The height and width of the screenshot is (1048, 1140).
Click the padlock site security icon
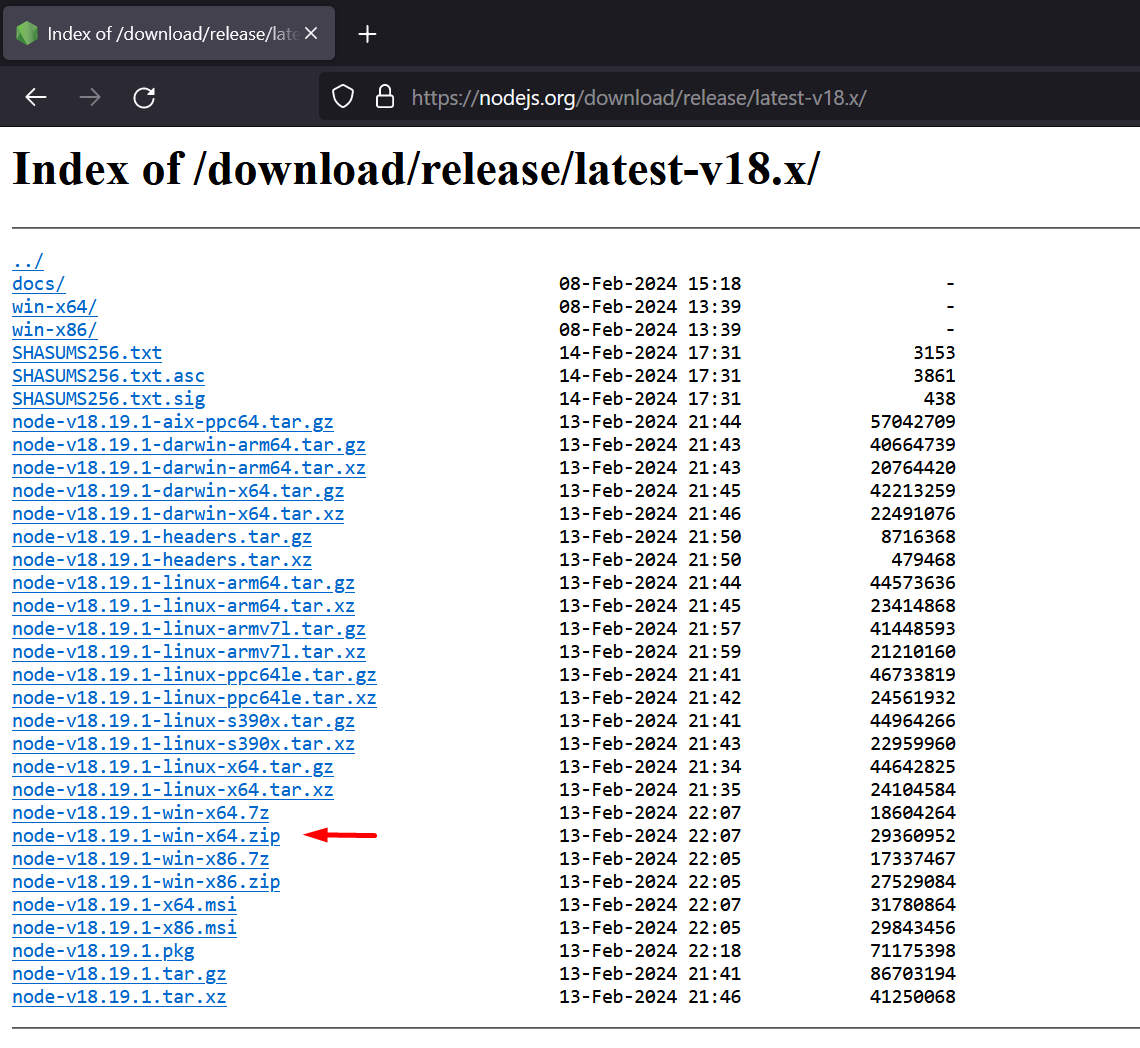(384, 97)
